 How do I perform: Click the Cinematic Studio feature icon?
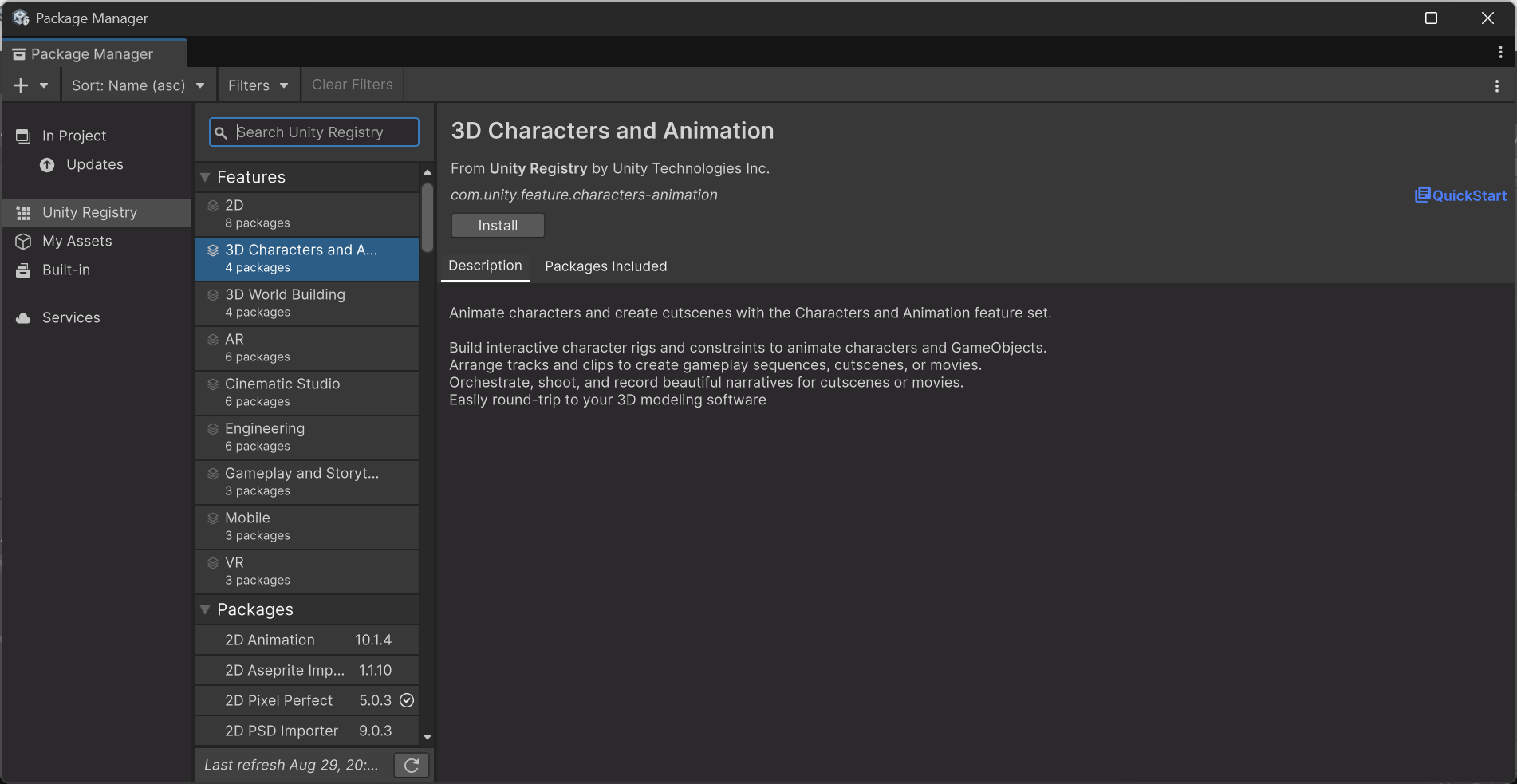213,384
